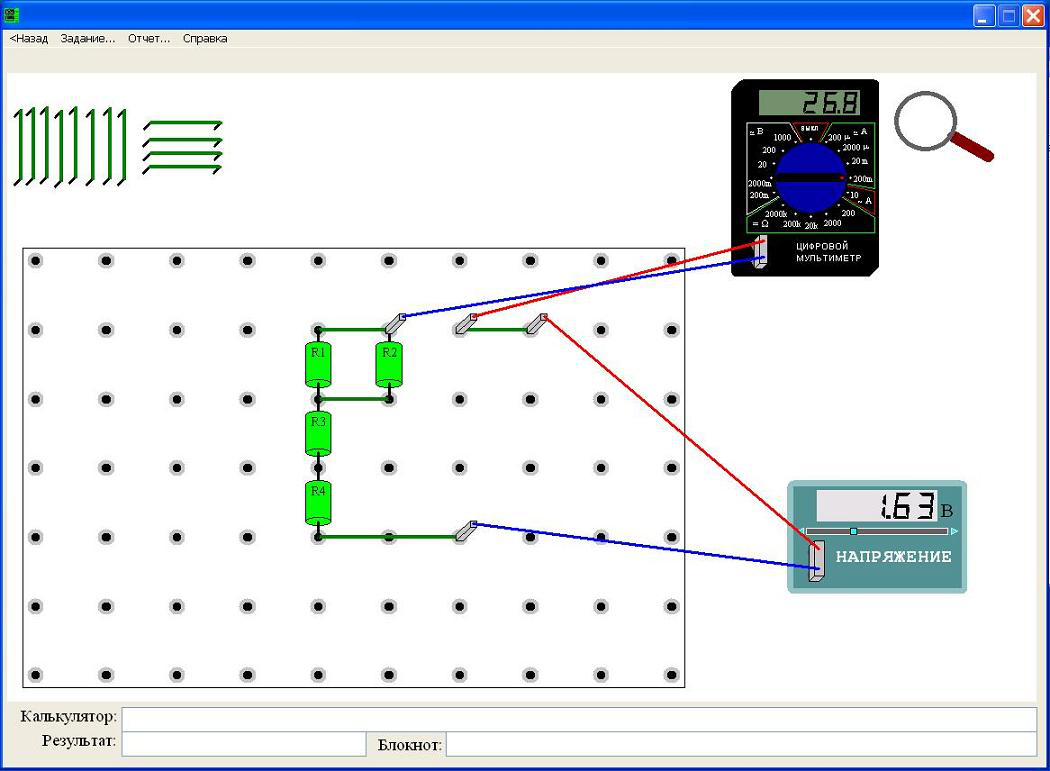Viewport: 1050px width, 771px height.
Task: Select resistor R3 on the board
Action: coord(318,433)
